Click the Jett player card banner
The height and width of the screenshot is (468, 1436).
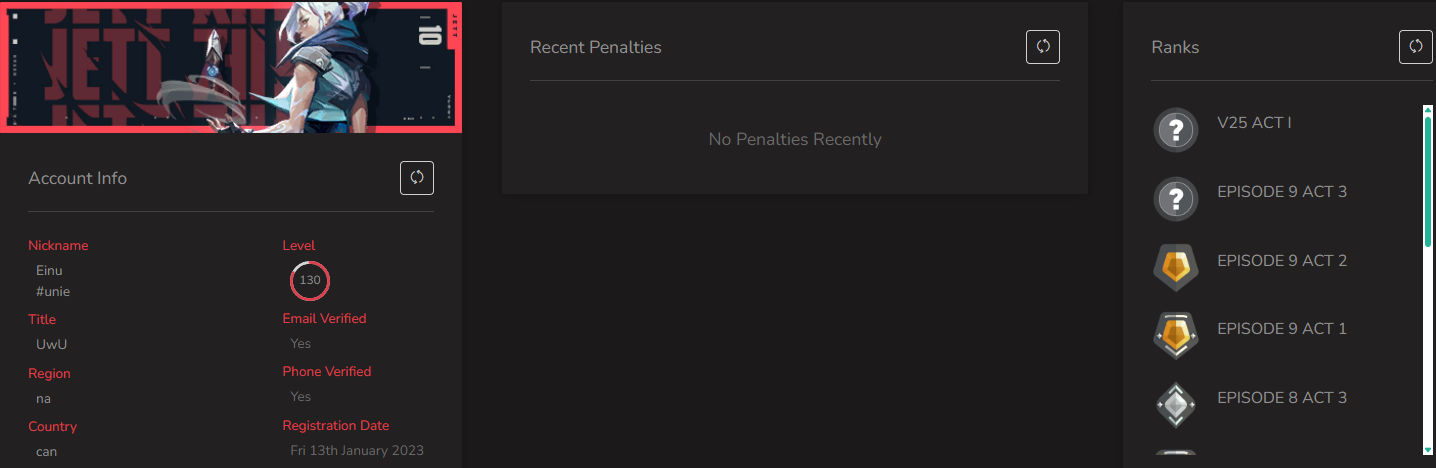pos(230,66)
